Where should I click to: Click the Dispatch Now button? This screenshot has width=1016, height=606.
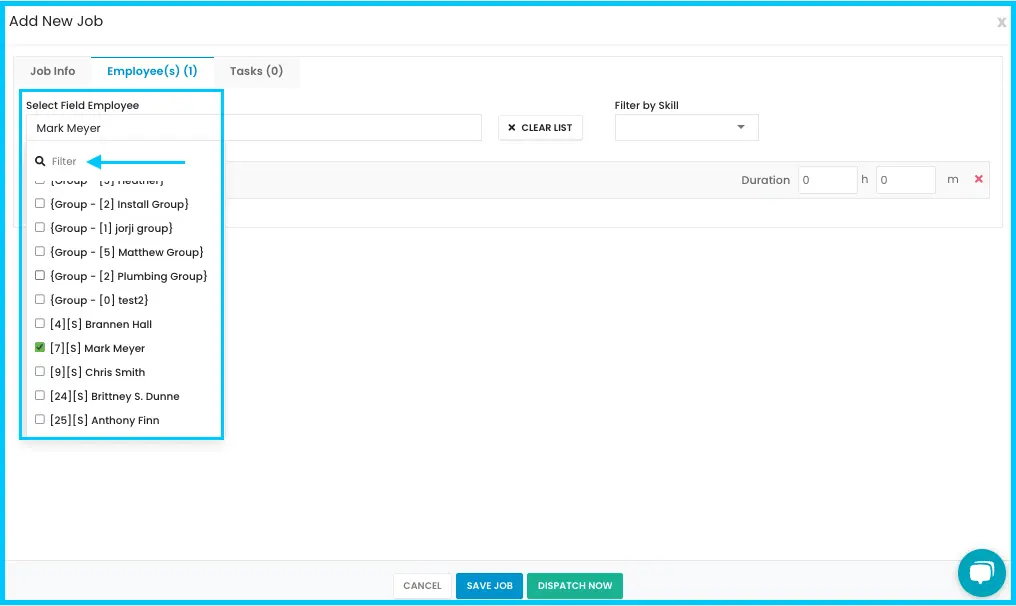575,585
